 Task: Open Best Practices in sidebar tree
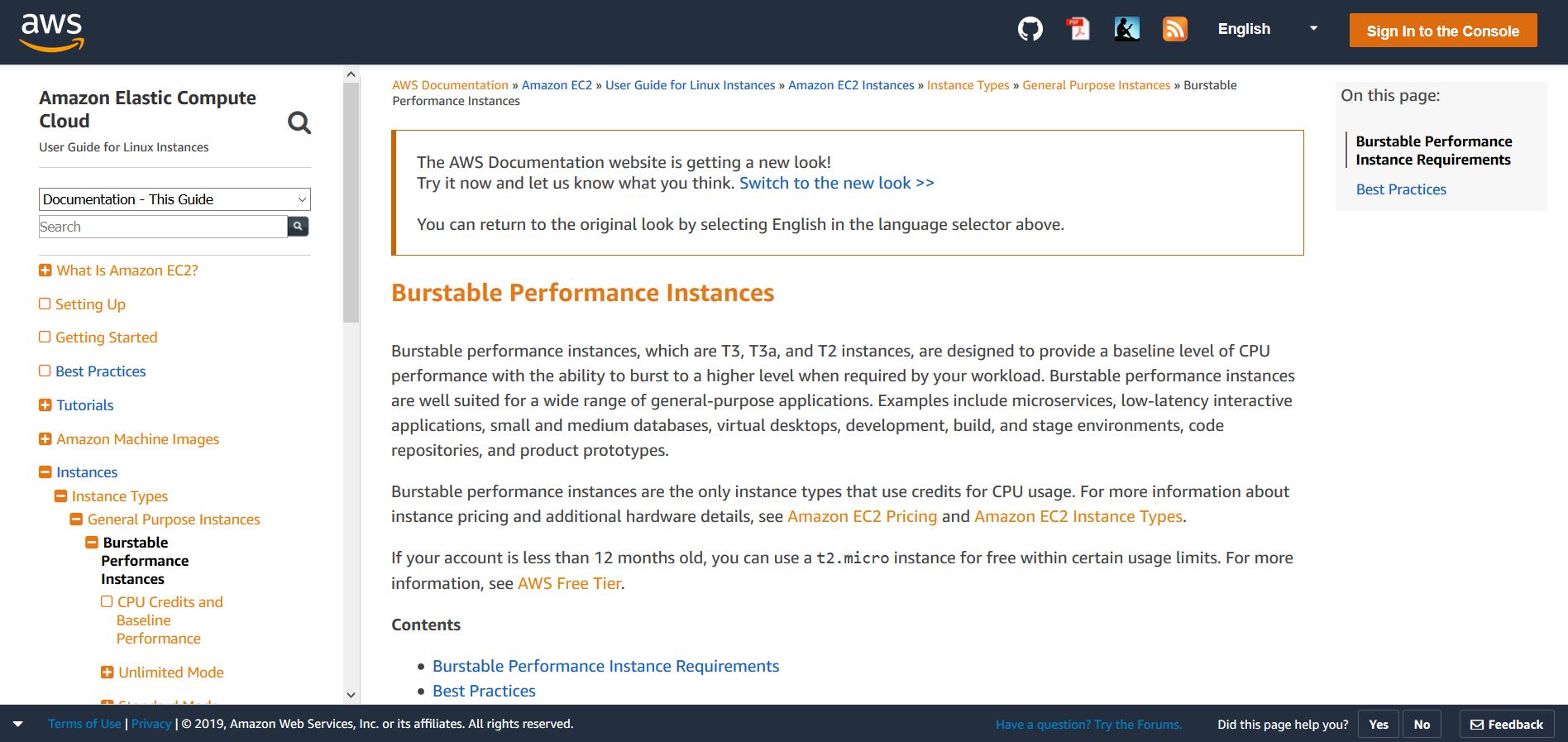pyautogui.click(x=100, y=371)
